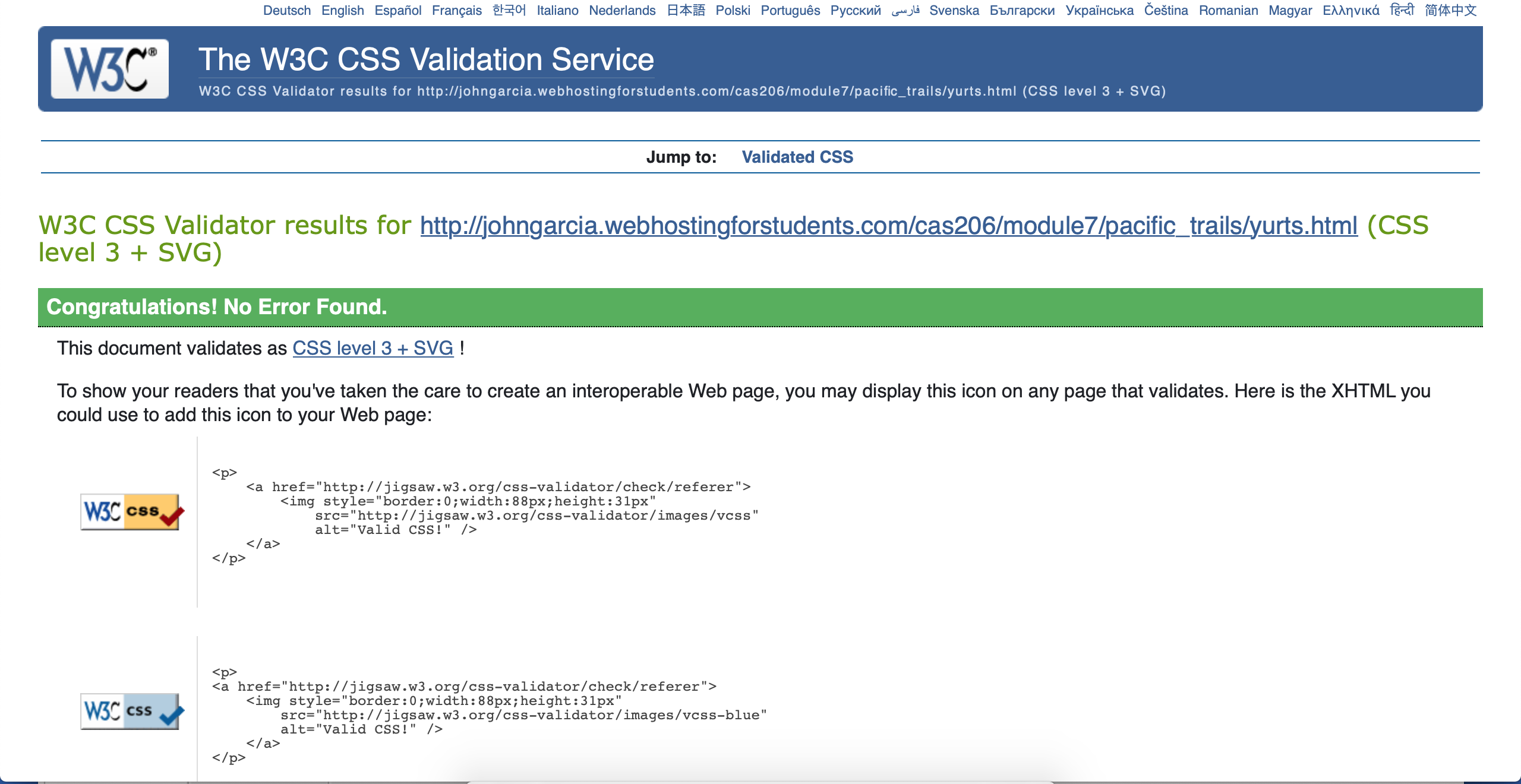Select Français language option

coord(456,11)
